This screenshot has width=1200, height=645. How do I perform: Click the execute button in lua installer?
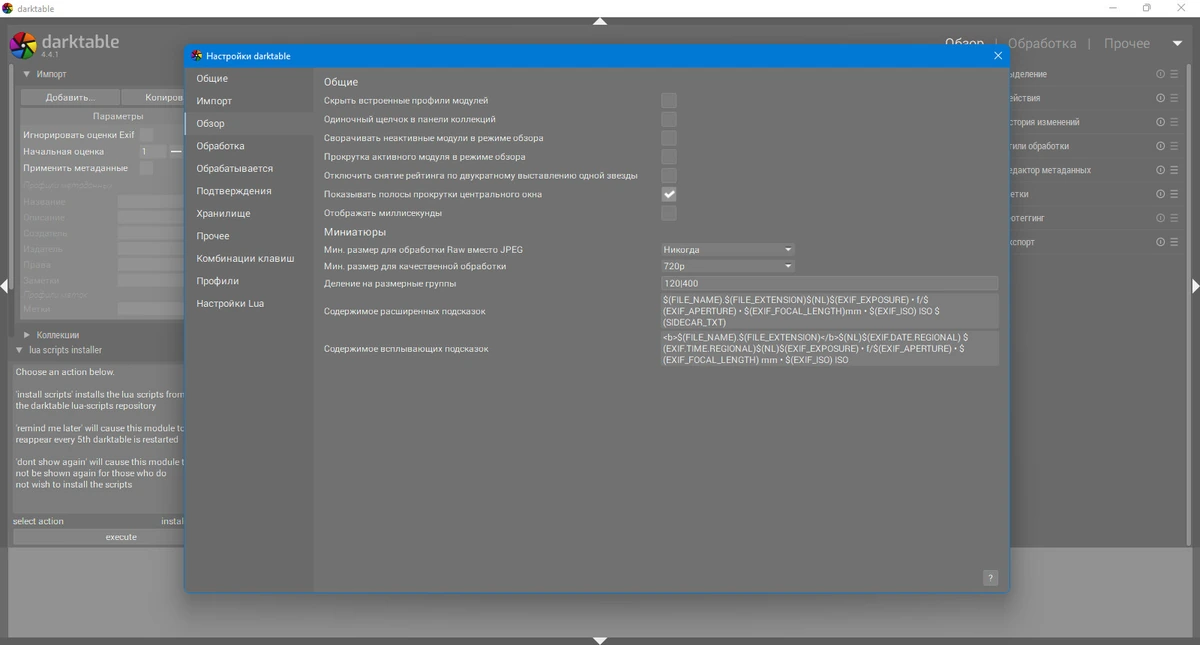click(x=121, y=537)
